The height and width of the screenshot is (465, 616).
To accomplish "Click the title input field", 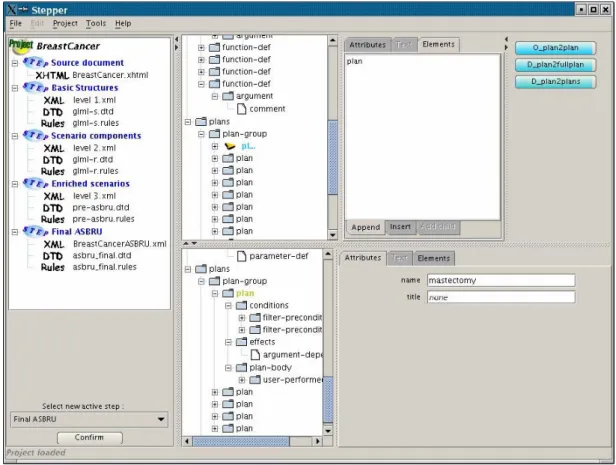I will pyautogui.click(x=501, y=297).
